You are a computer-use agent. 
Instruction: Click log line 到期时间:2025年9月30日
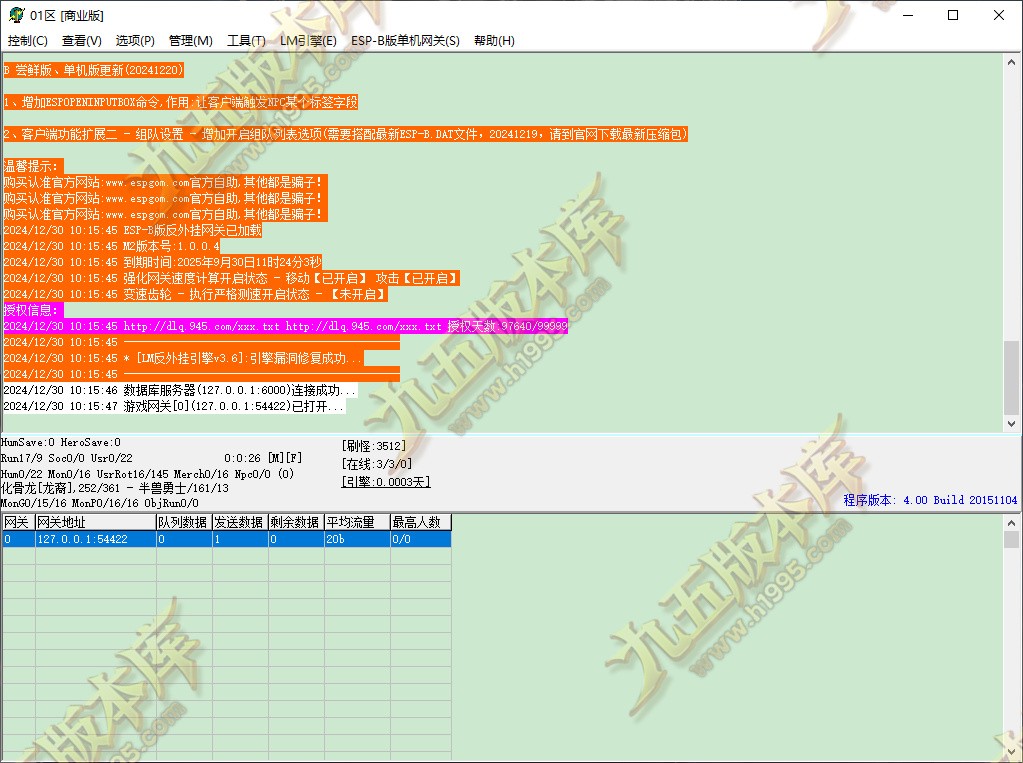(x=162, y=262)
